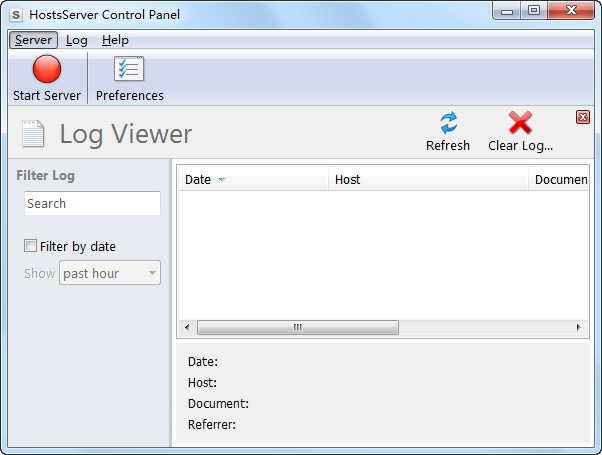This screenshot has width=602, height=455.
Task: Maximize the HostsServer Control Panel window
Action: point(533,11)
